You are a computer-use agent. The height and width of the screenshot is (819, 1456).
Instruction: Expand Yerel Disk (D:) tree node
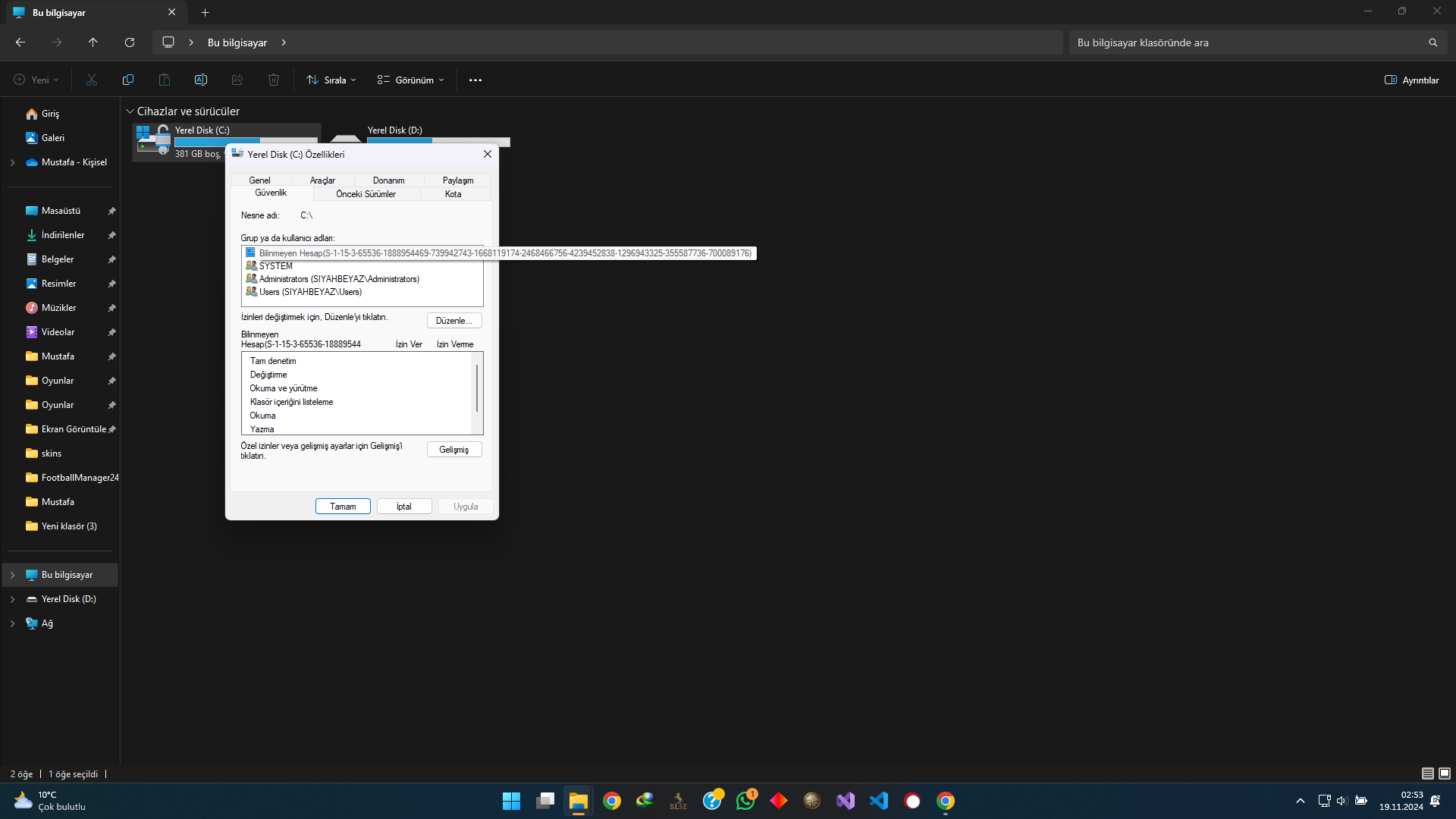pyautogui.click(x=12, y=599)
